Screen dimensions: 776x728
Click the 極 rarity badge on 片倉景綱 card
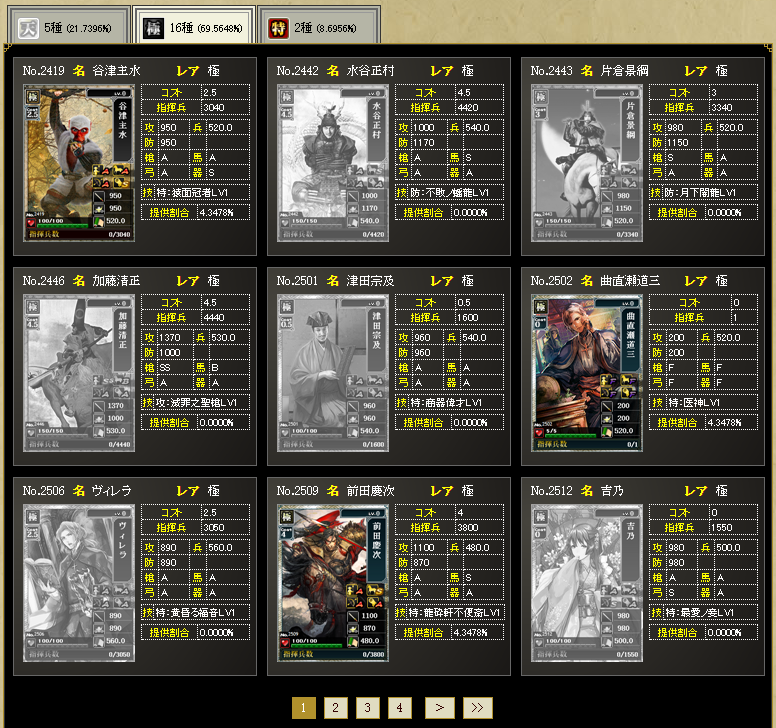pyautogui.click(x=540, y=97)
